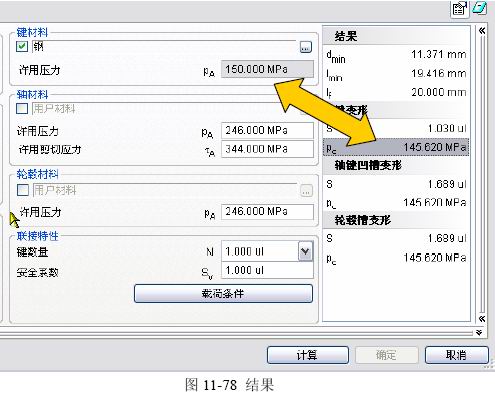Screen dimensions: 495x396
Task: Click allowable shear stress field 344.000 MPa
Action: [x=267, y=149]
